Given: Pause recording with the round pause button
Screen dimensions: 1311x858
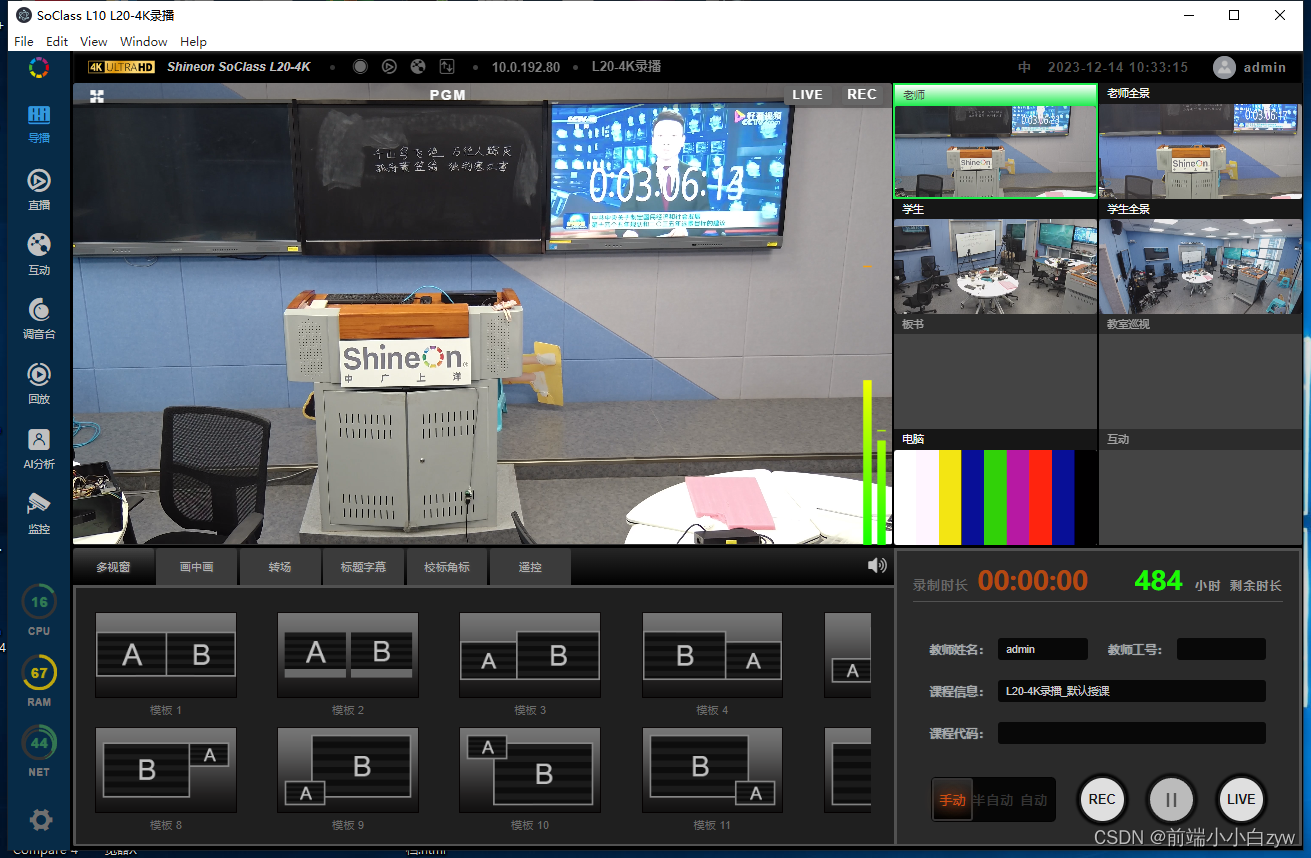Looking at the screenshot, I should 1171,799.
